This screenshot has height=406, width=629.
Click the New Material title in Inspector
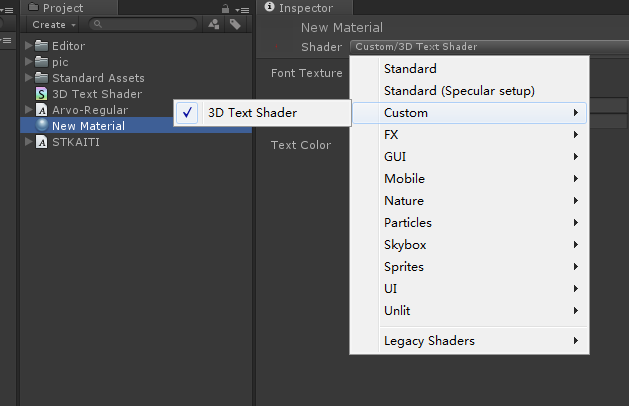[x=342, y=28]
